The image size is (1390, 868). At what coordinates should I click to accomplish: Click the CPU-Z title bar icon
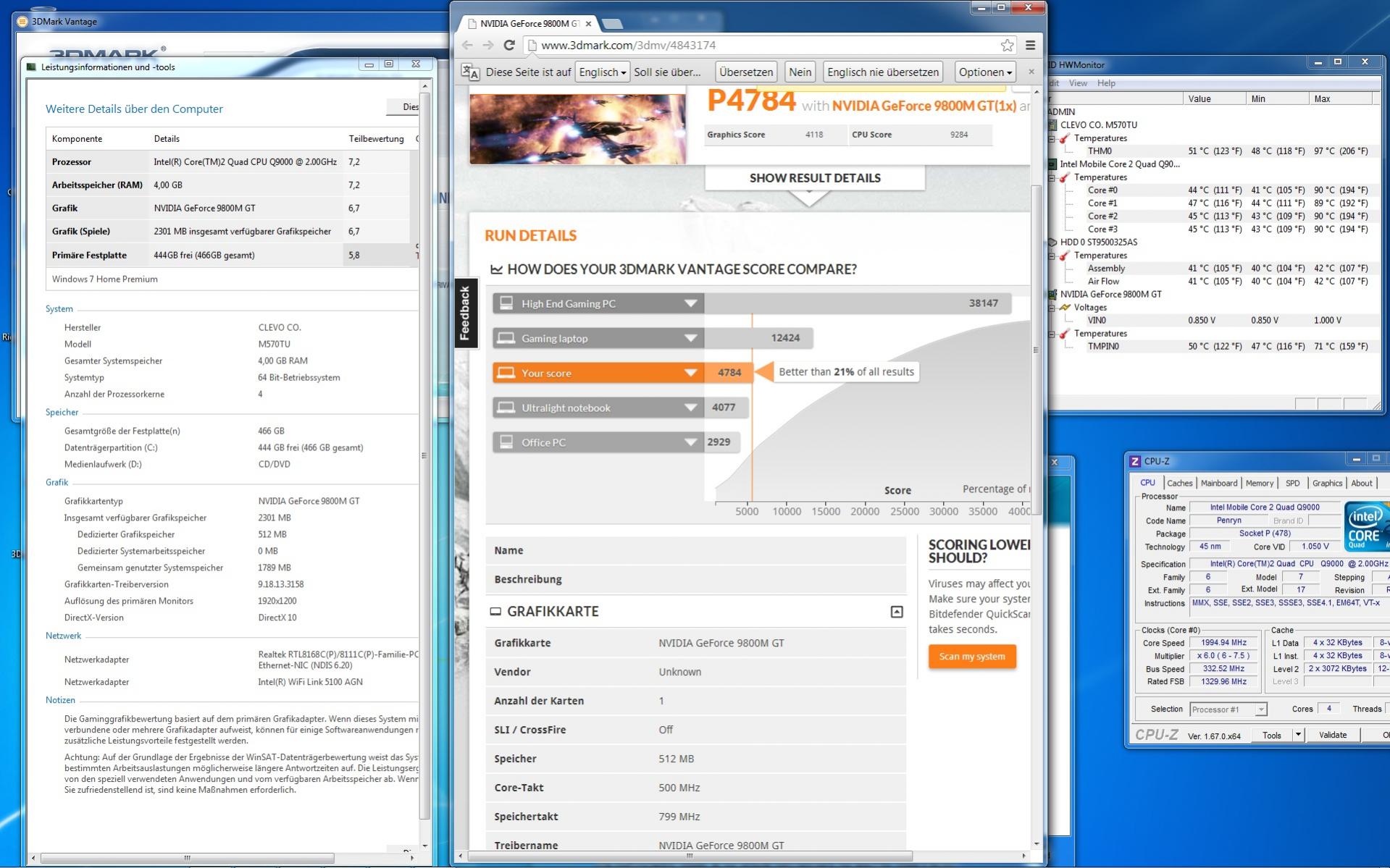pos(1135,461)
